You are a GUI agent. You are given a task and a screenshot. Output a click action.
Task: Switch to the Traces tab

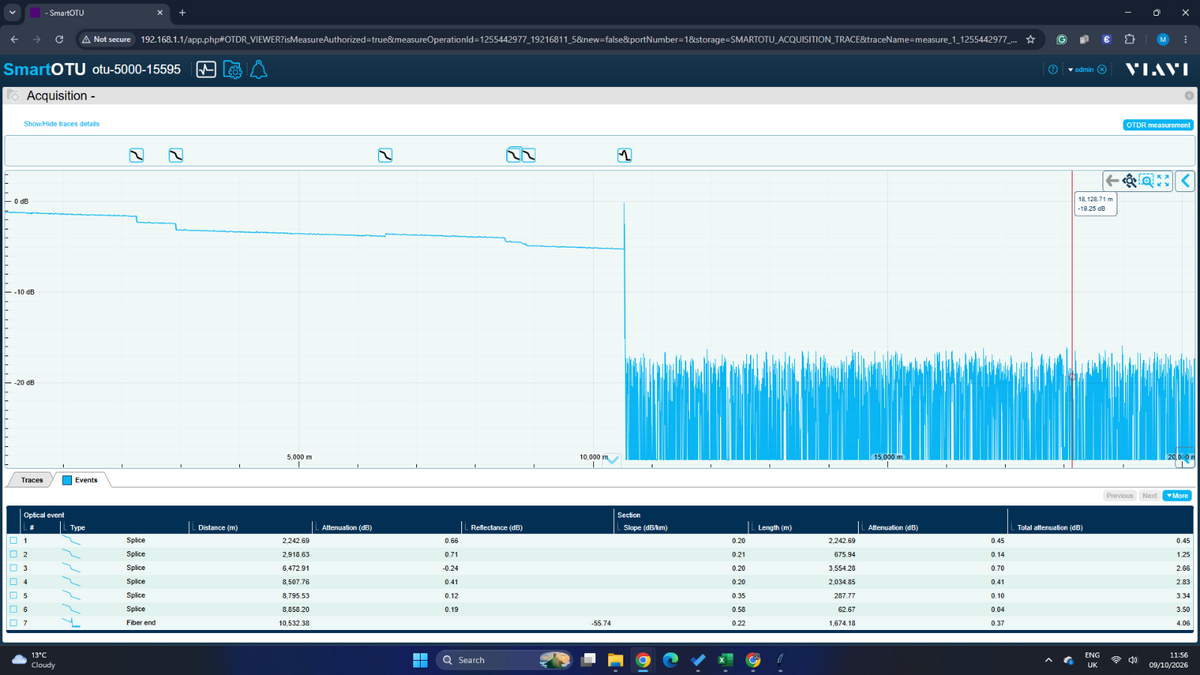coord(32,480)
